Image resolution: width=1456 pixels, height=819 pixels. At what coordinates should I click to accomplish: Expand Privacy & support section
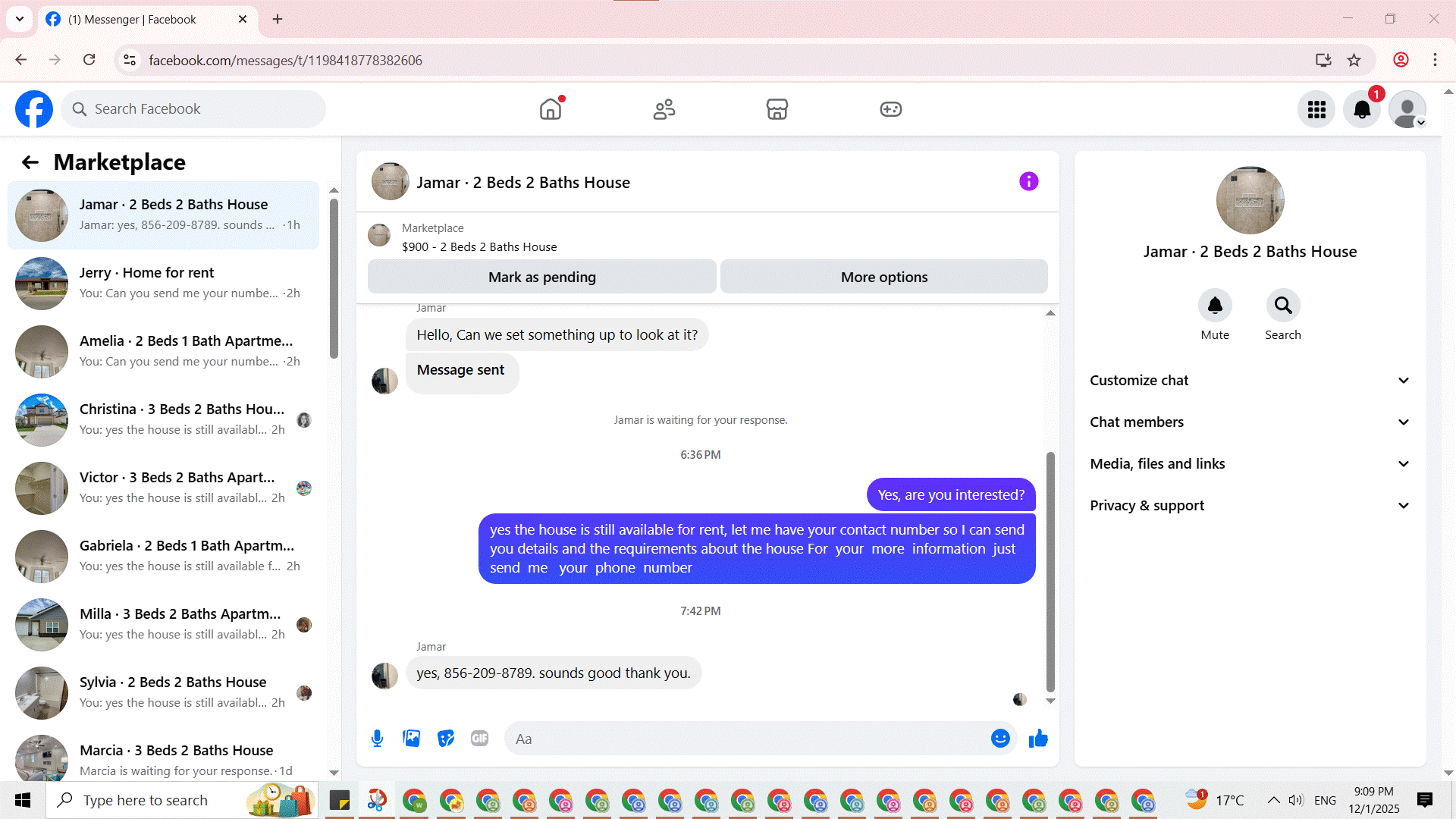[1250, 506]
